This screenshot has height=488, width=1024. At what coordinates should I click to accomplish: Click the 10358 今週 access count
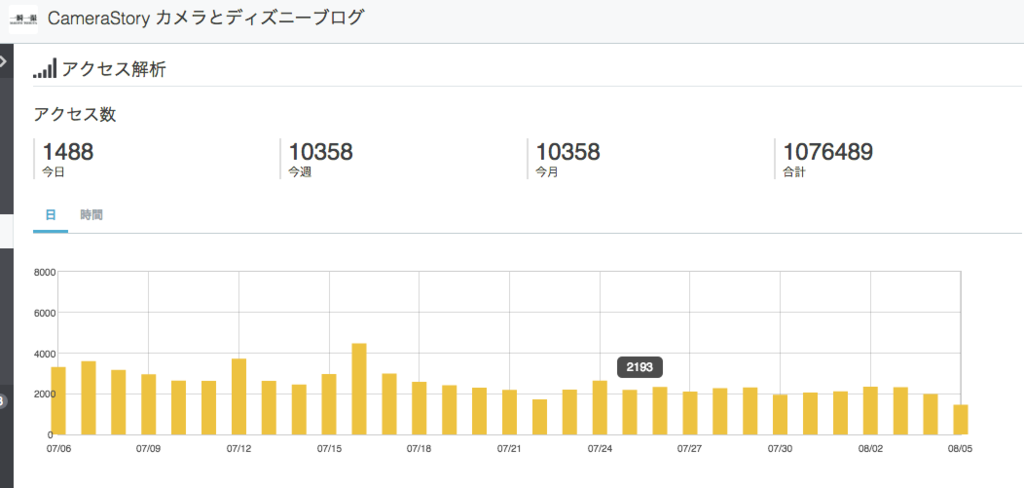(320, 159)
